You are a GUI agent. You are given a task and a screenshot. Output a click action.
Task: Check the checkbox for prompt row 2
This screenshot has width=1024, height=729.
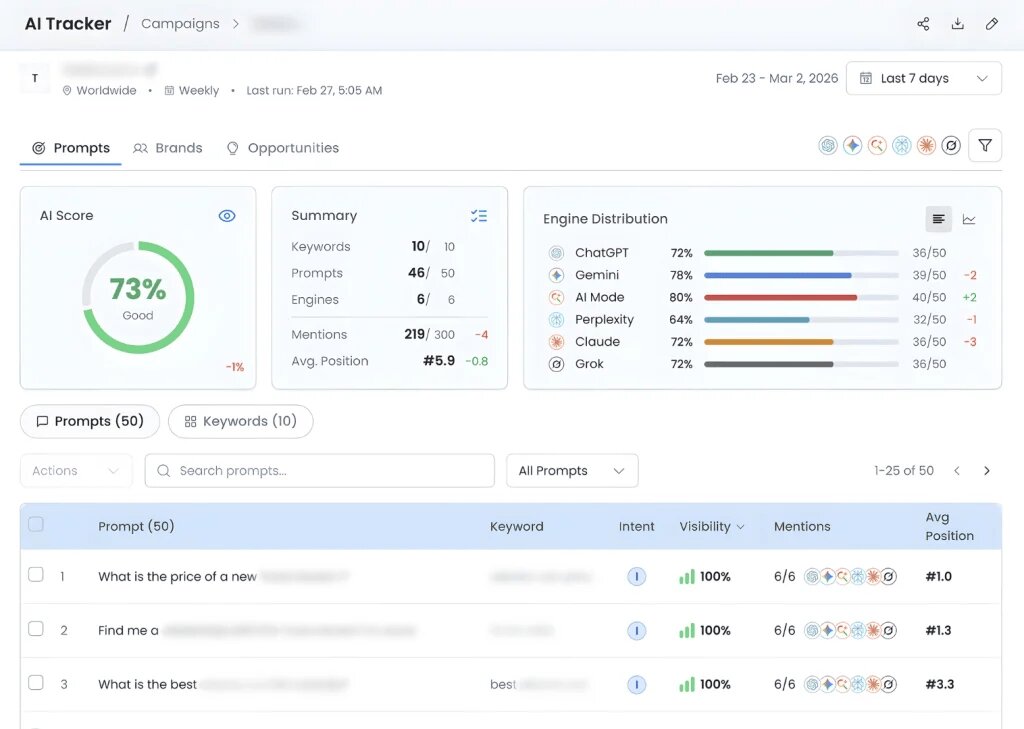(x=36, y=628)
